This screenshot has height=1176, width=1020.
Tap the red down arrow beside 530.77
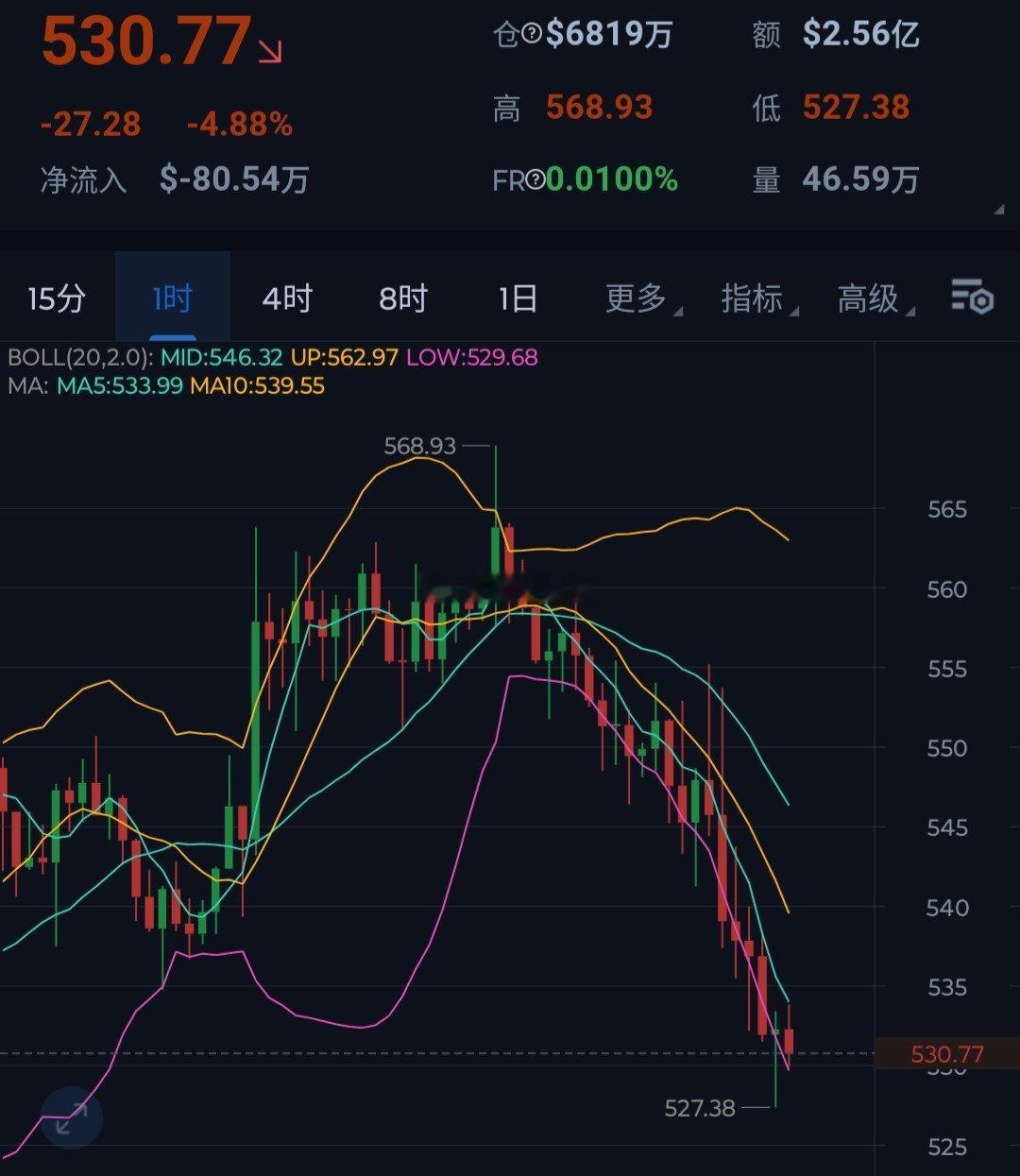click(270, 50)
